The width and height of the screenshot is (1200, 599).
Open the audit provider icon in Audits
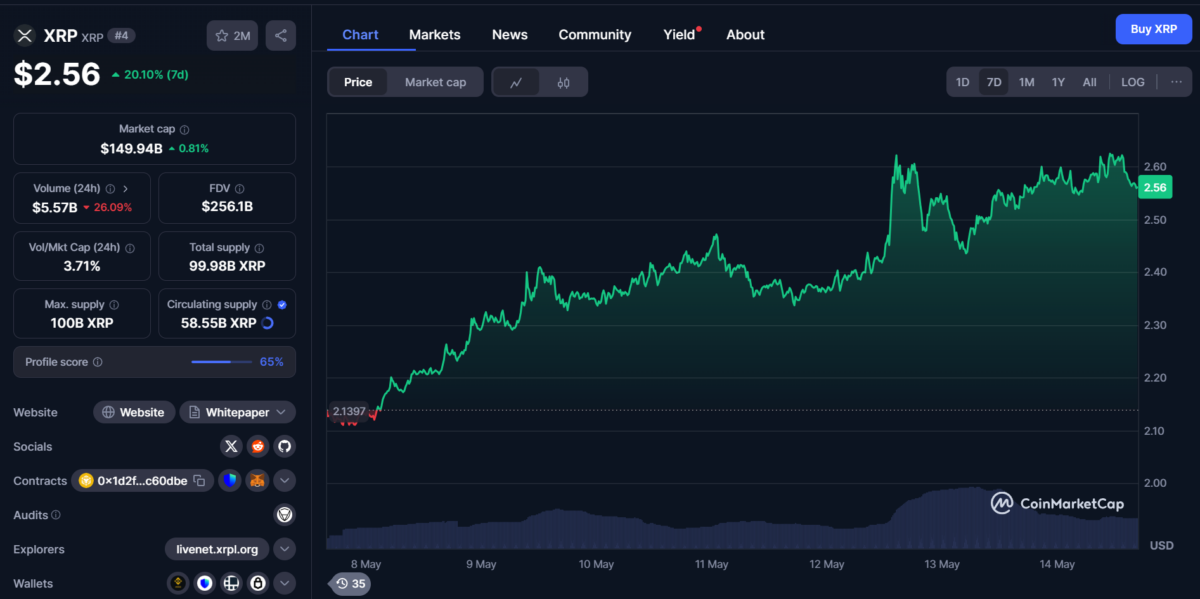coord(284,515)
